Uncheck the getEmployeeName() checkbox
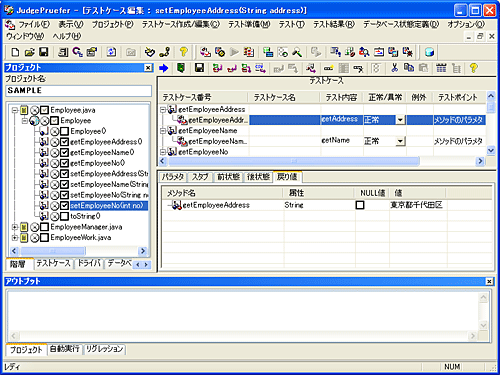Image resolution: width=500 pixels, height=375 pixels. [65, 152]
